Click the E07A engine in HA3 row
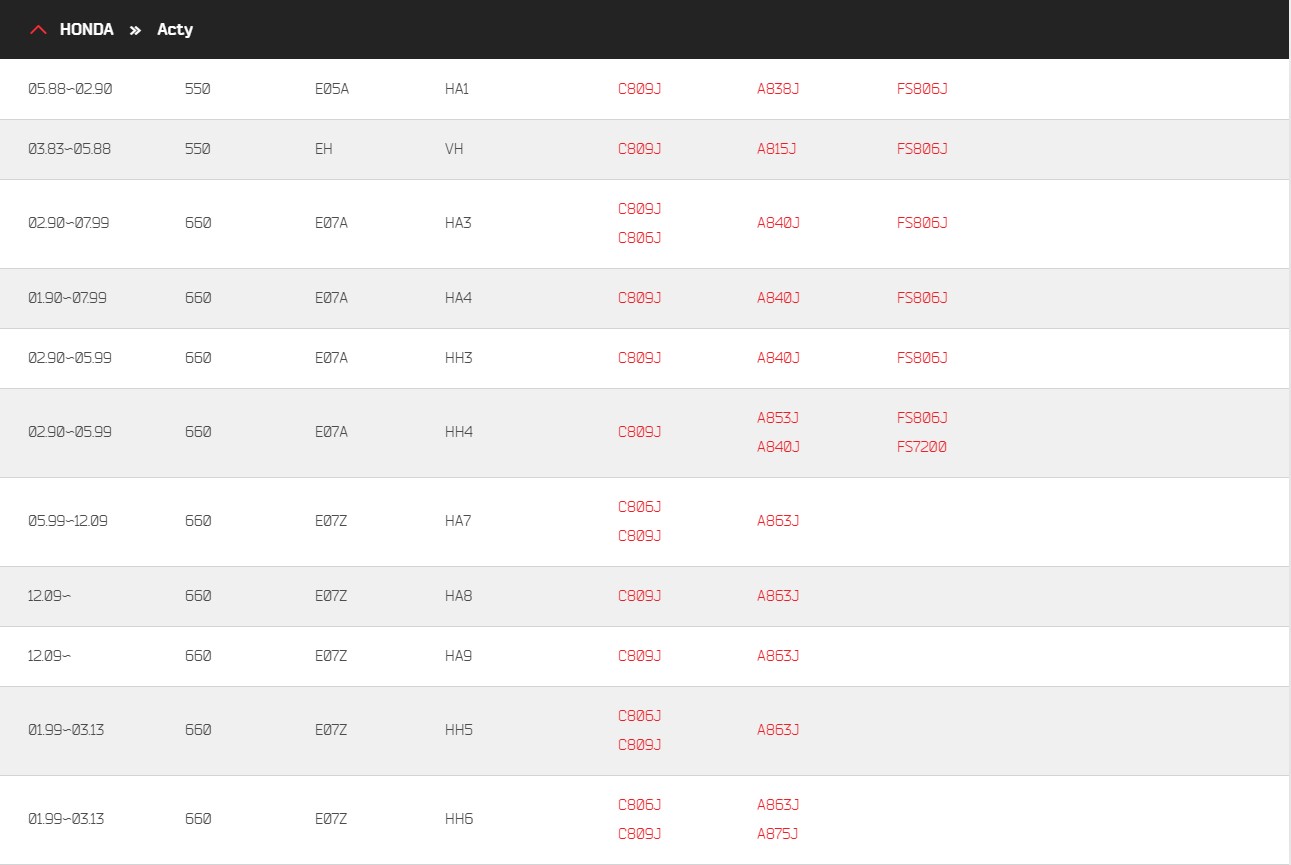 [x=332, y=223]
